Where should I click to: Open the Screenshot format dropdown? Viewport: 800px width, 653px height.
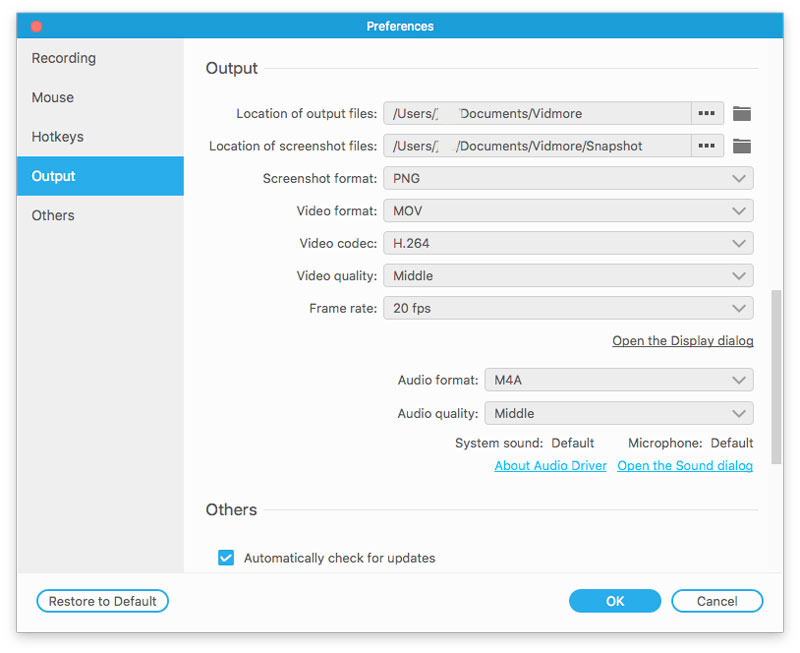[x=568, y=178]
